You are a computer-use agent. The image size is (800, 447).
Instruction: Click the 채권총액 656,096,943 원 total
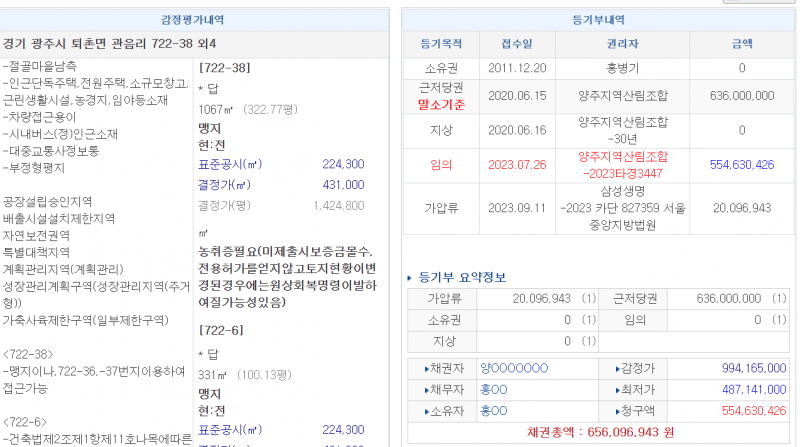(x=596, y=432)
